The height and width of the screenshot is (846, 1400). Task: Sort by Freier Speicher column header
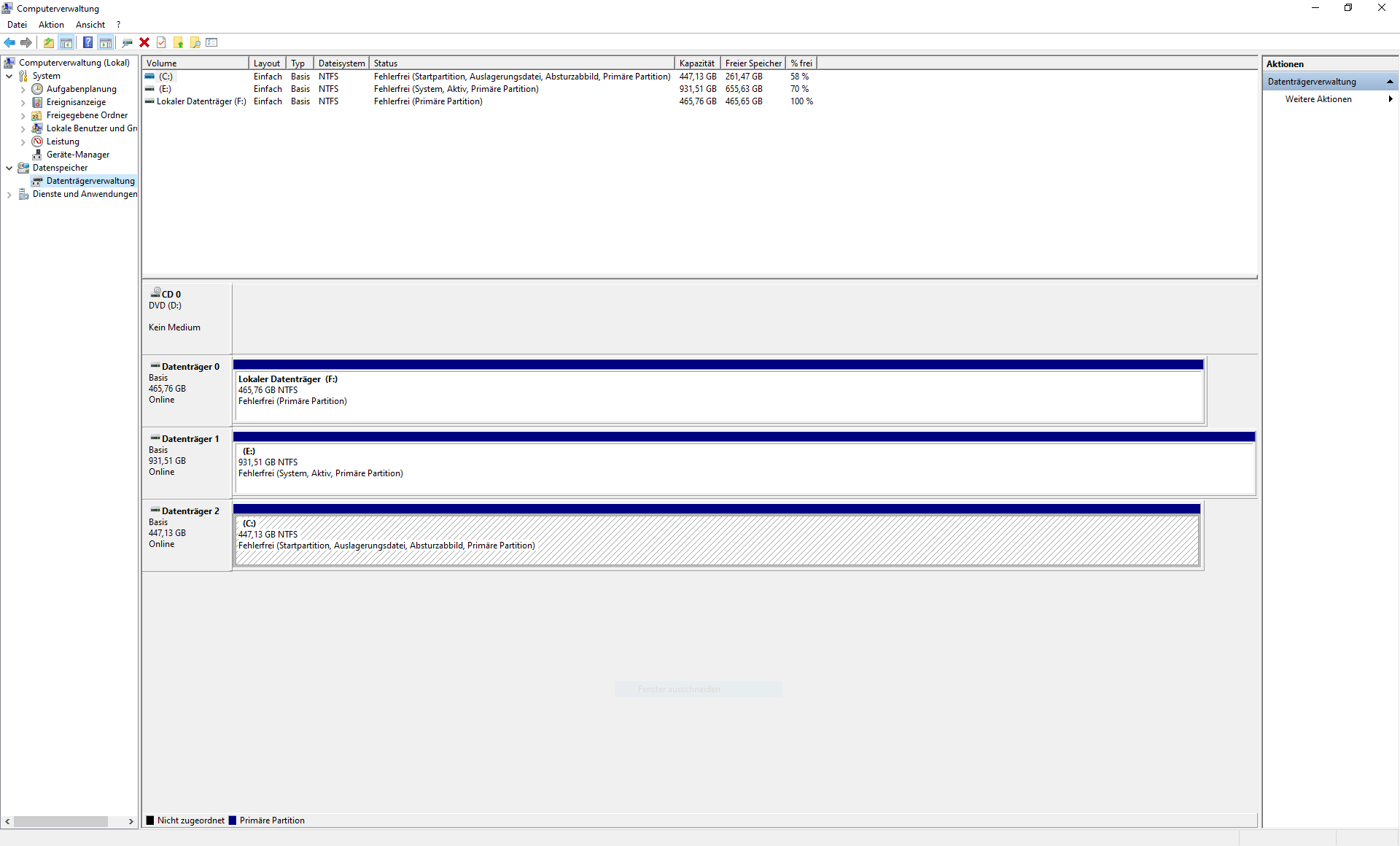tap(752, 63)
